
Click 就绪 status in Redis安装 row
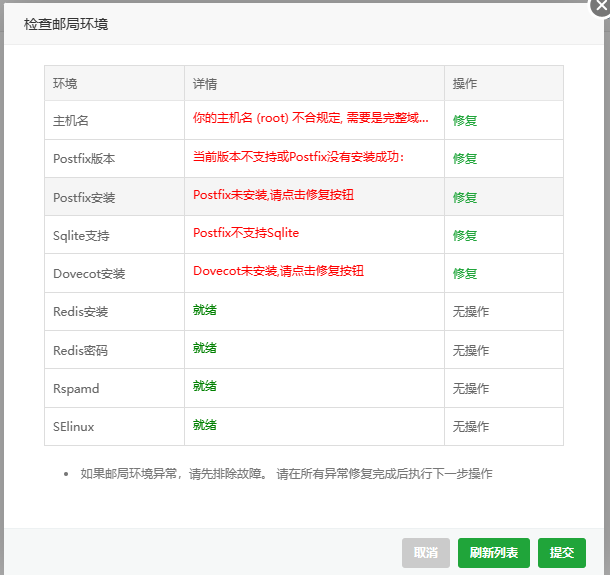coord(205,310)
